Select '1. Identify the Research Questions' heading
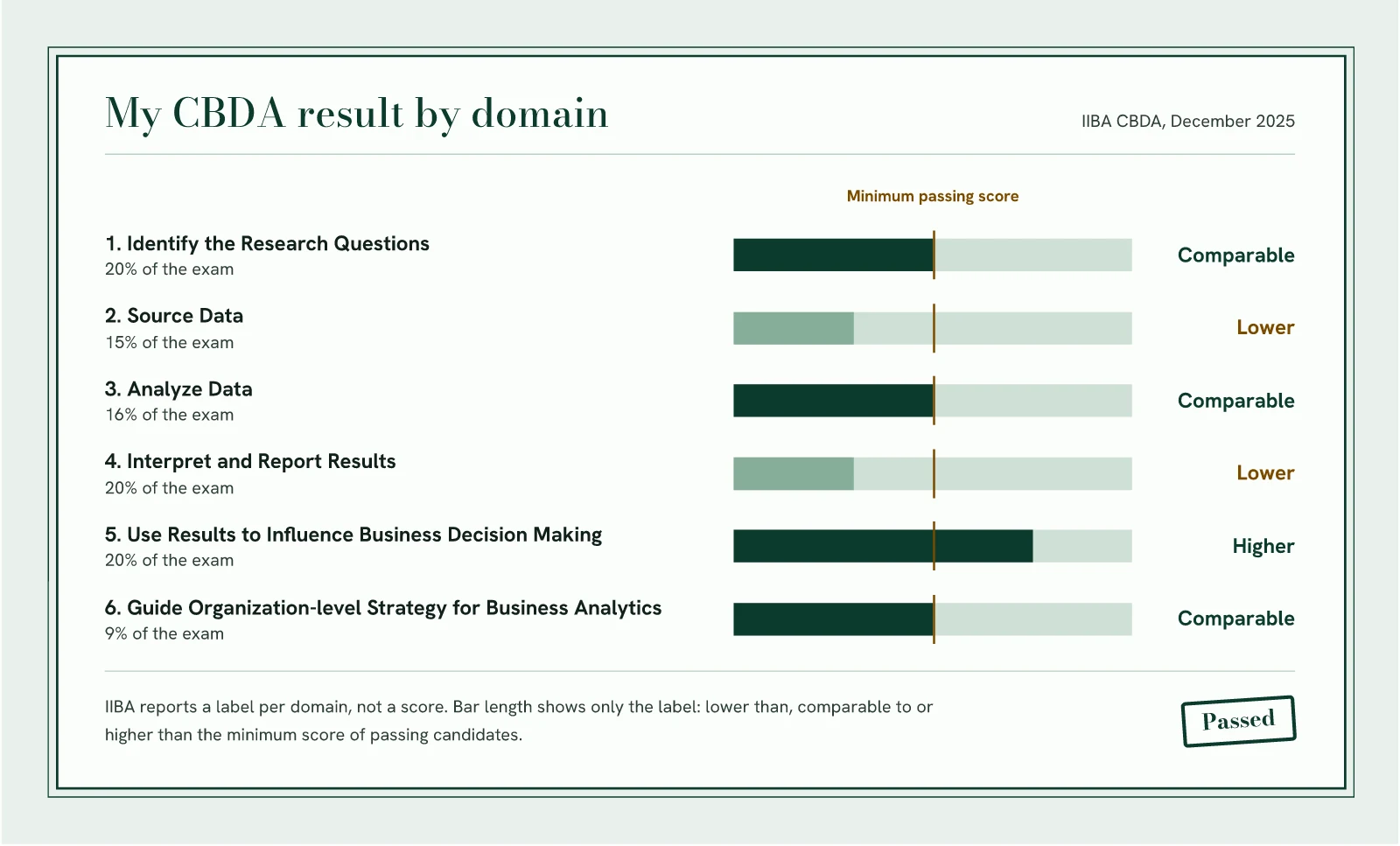Screen dimensions: 1400x846 tap(267, 243)
